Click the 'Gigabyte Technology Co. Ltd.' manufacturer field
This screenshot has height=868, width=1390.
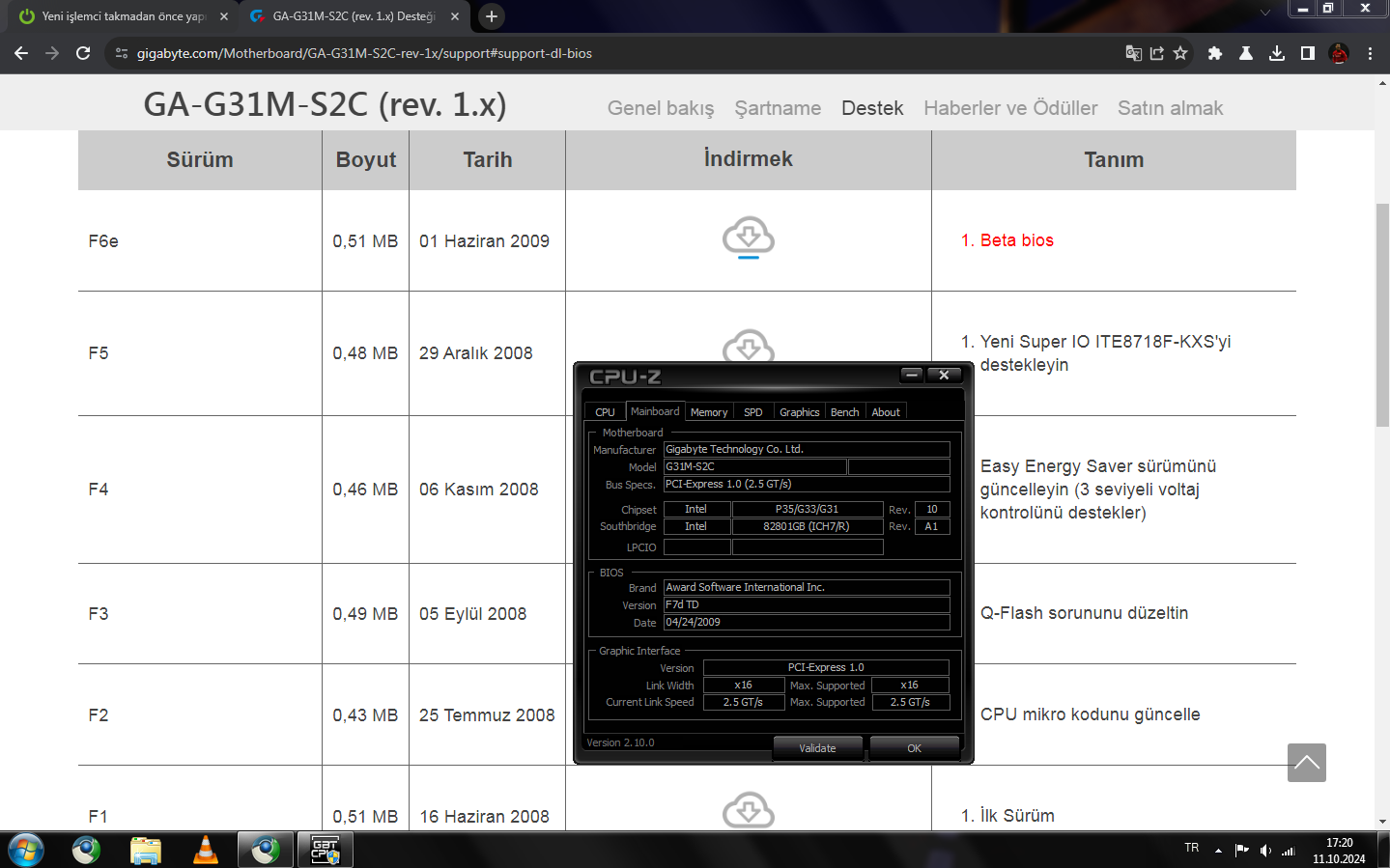coord(807,449)
